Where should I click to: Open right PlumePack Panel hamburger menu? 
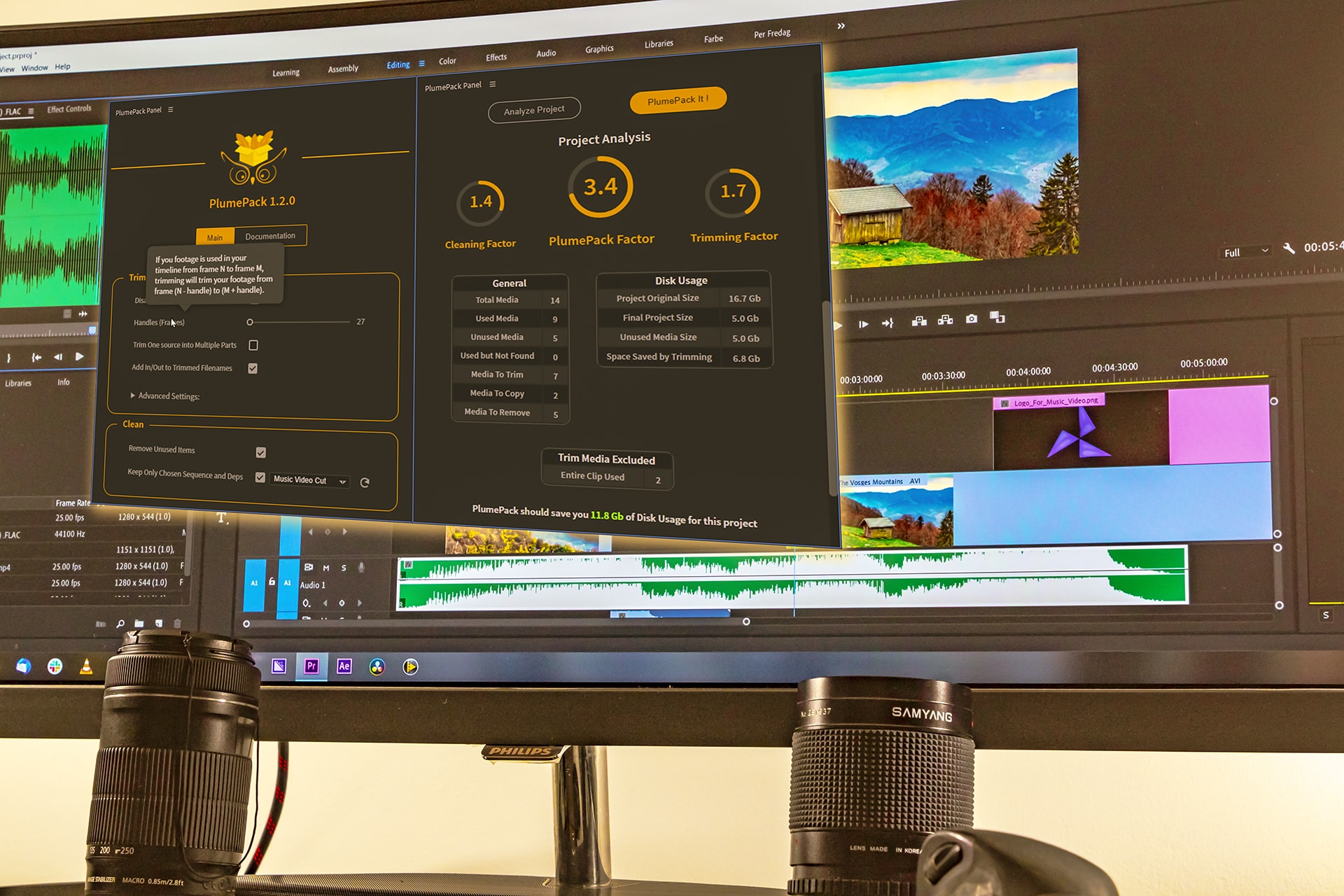[x=493, y=84]
